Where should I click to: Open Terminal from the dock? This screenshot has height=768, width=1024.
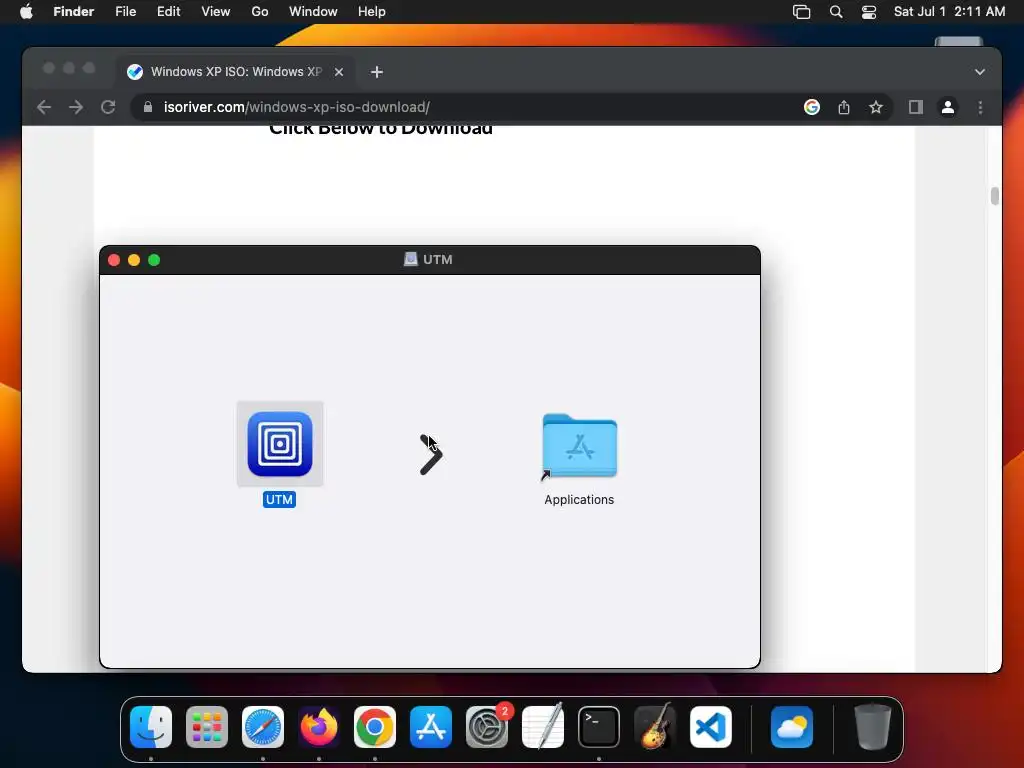[x=598, y=727]
